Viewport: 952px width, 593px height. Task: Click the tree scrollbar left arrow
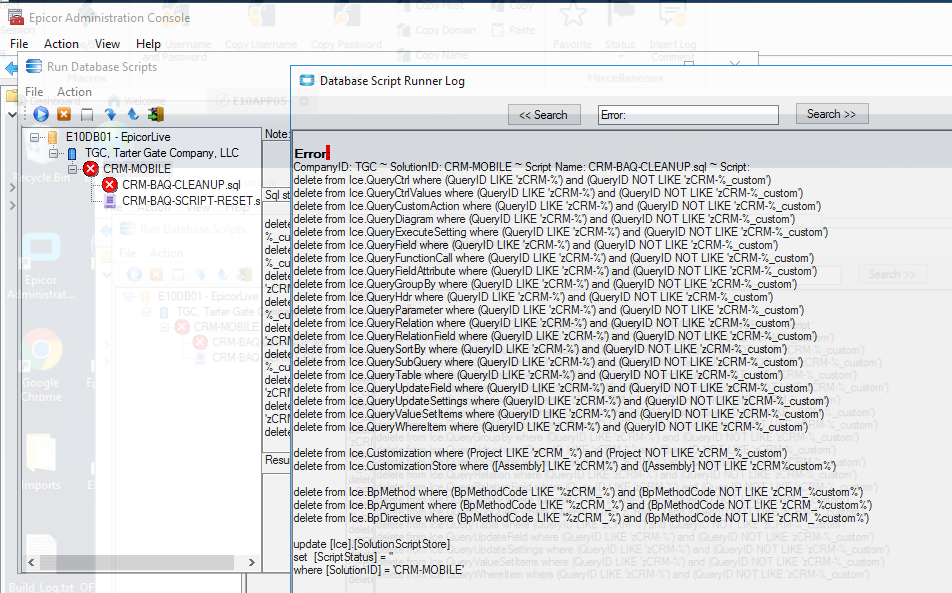point(32,563)
